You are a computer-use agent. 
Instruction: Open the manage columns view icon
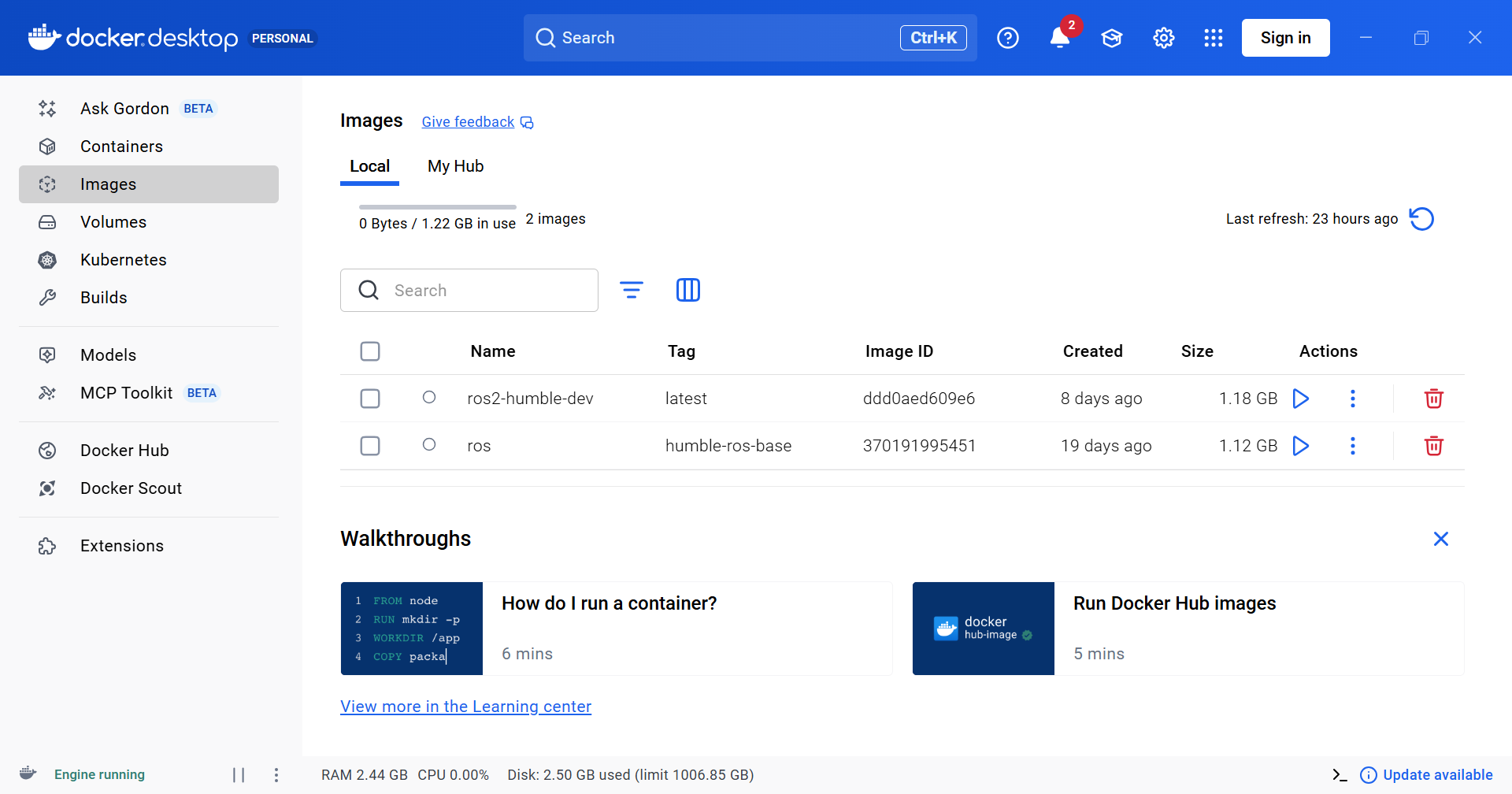click(687, 290)
